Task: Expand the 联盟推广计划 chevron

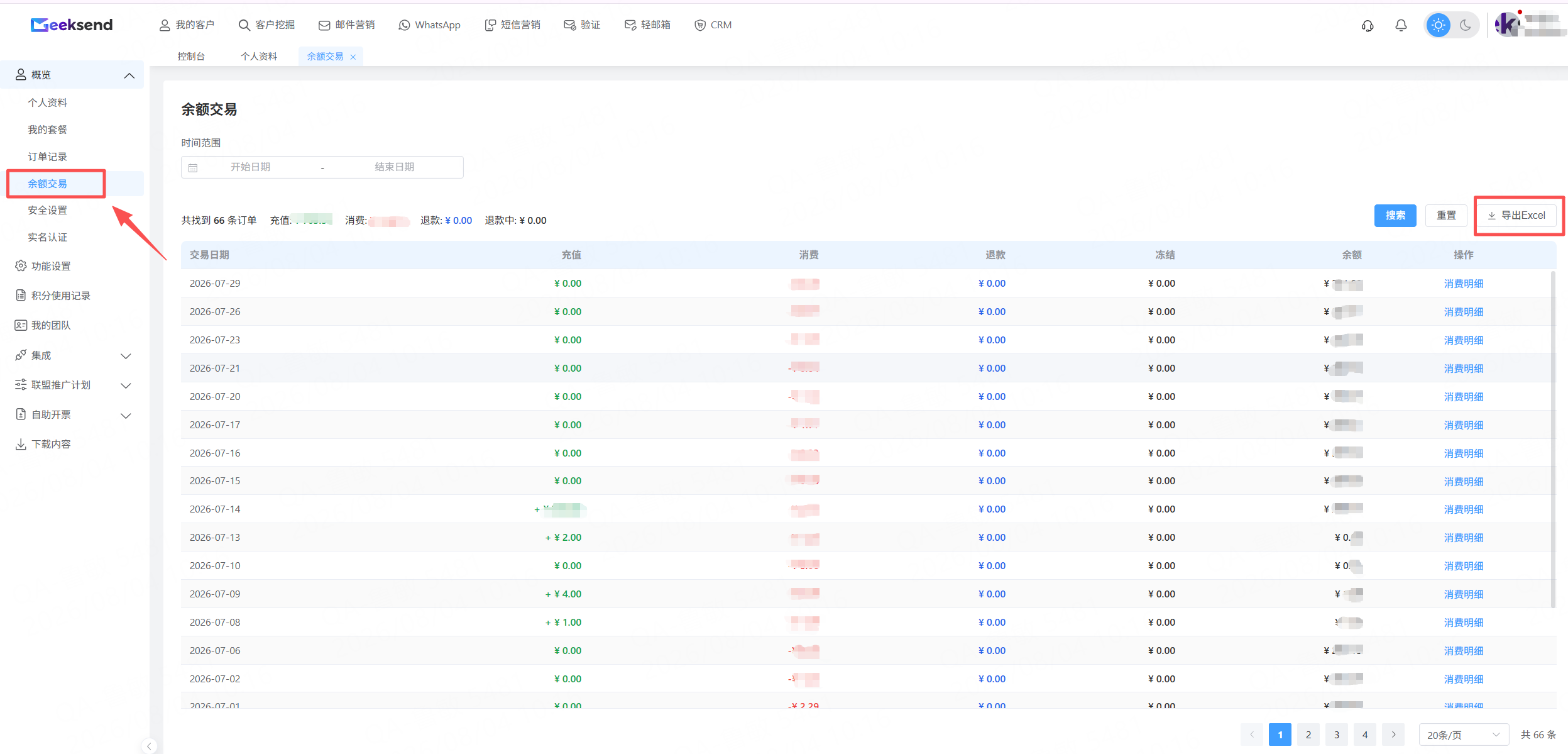Action: 126,385
